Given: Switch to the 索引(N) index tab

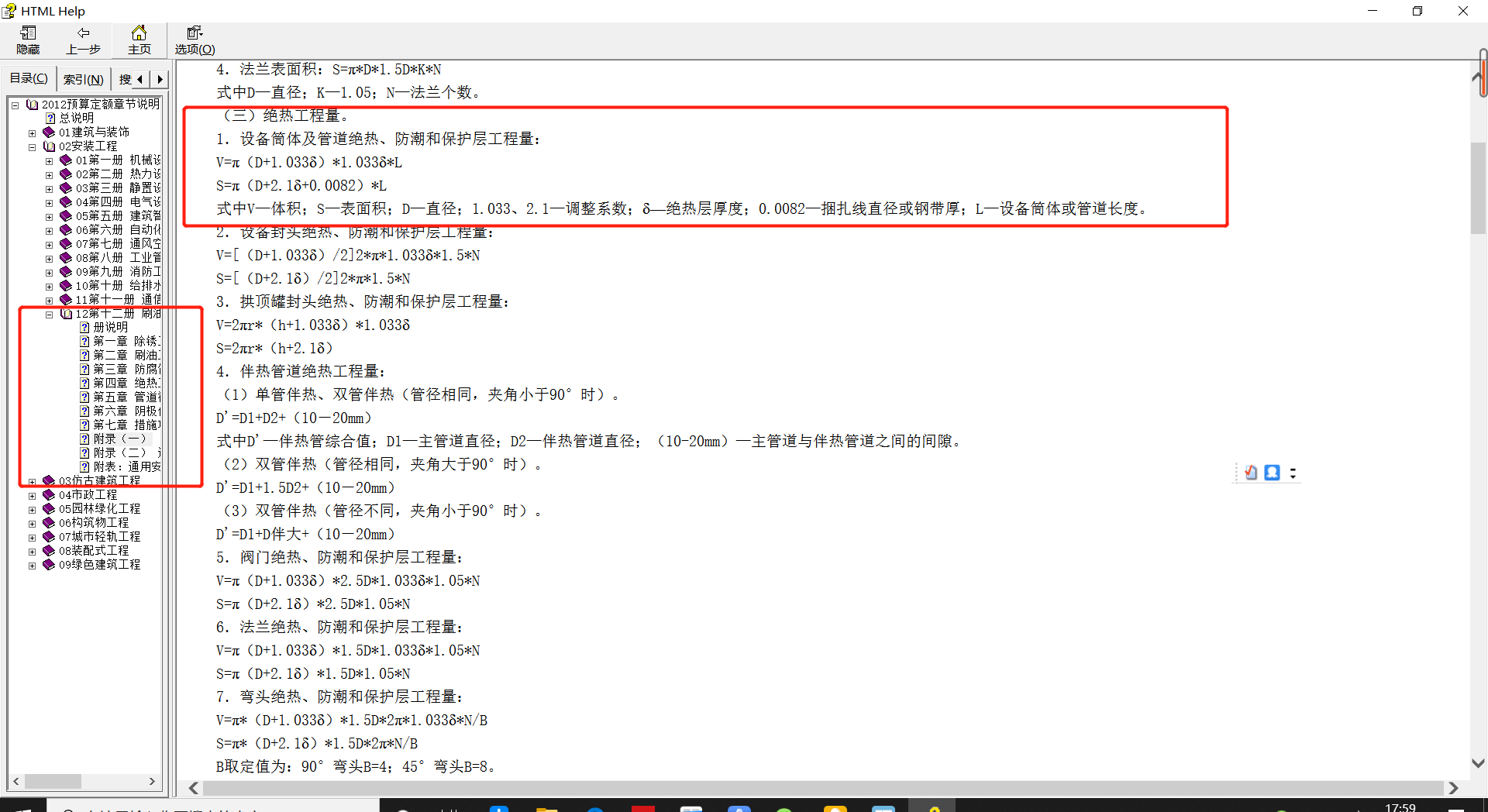Looking at the screenshot, I should 83,79.
